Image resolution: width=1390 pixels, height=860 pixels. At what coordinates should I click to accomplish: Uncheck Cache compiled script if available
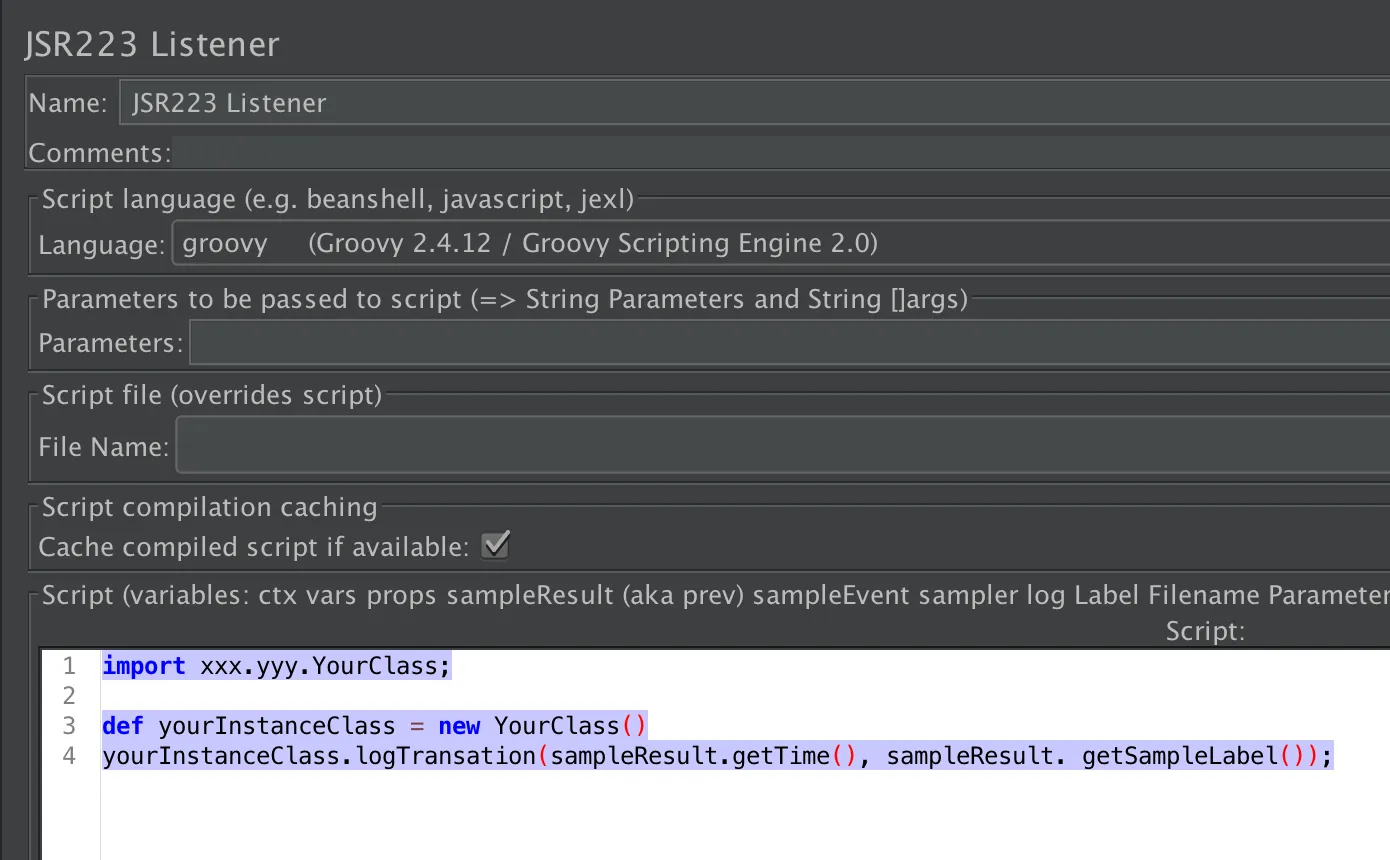coord(496,546)
